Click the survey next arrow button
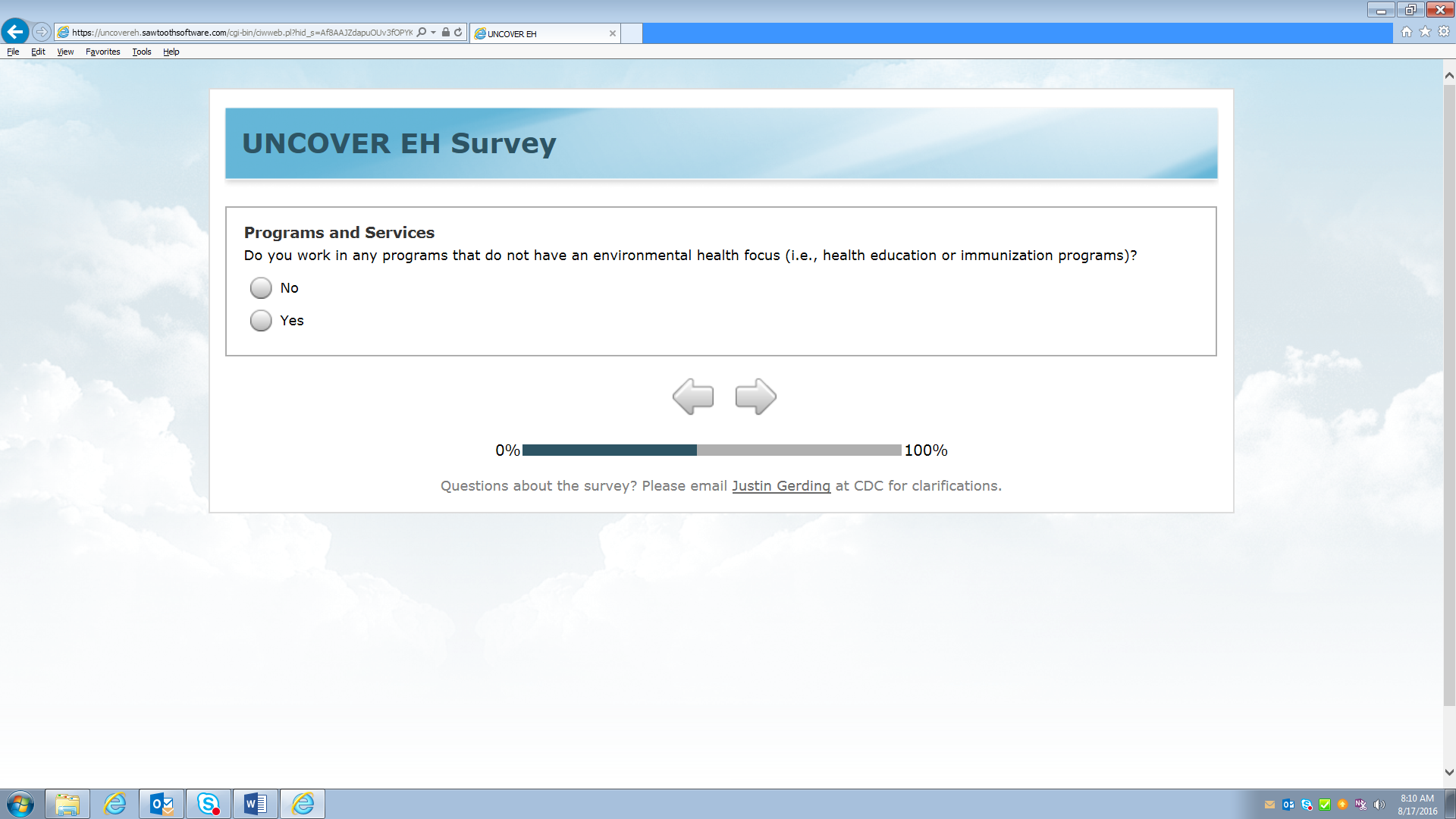This screenshot has width=1456, height=819. point(755,397)
